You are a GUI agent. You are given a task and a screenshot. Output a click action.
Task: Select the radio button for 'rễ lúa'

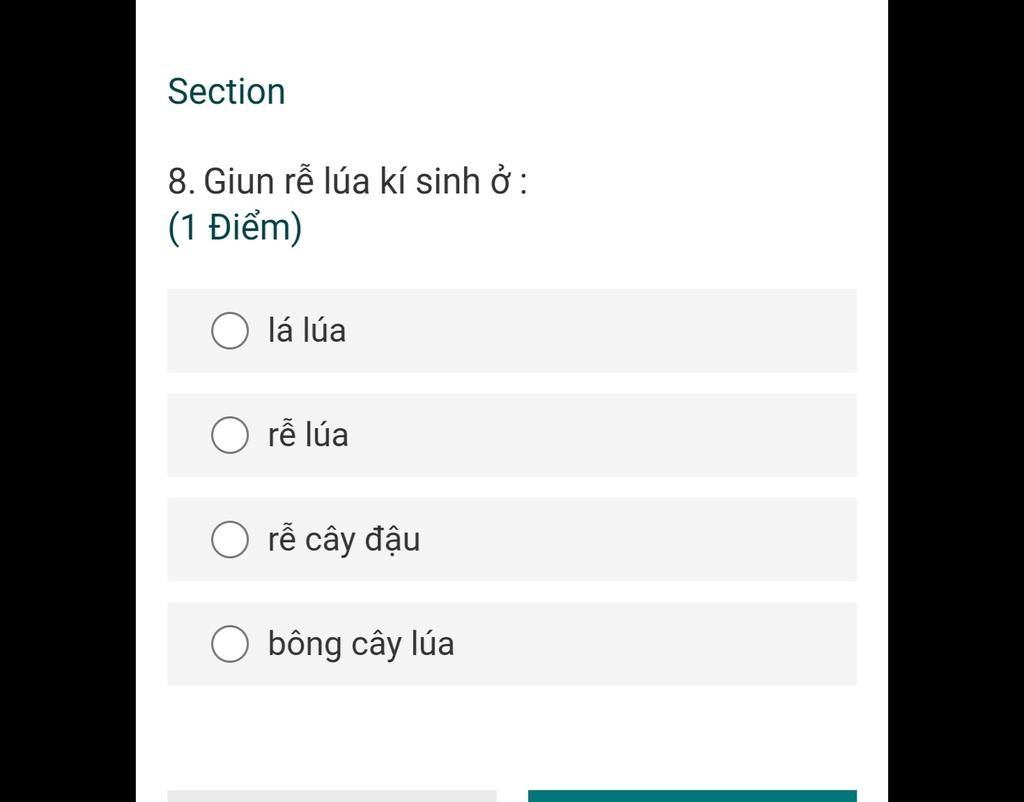pos(230,435)
